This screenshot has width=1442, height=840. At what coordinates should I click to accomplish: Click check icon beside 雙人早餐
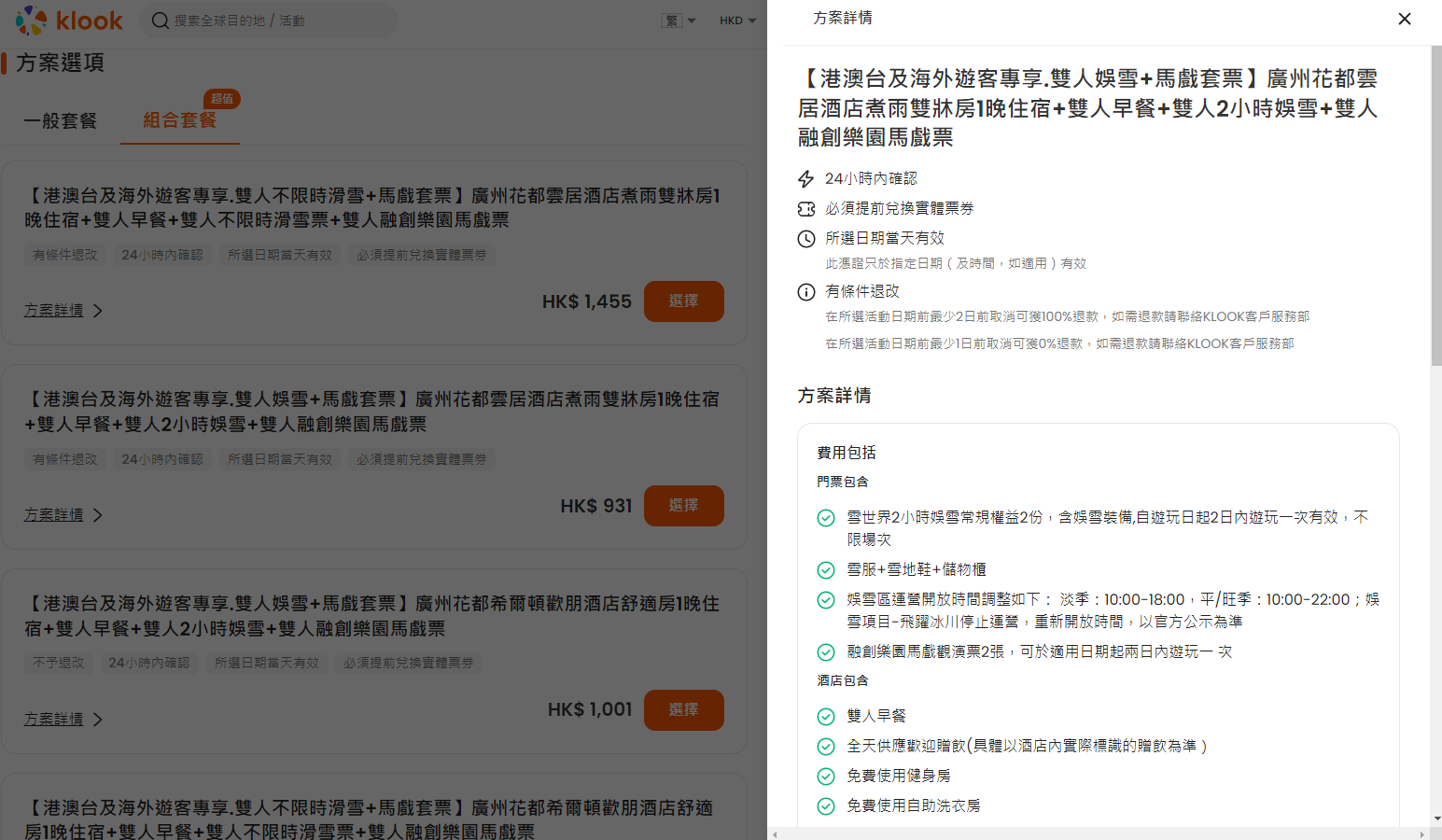pyautogui.click(x=826, y=717)
